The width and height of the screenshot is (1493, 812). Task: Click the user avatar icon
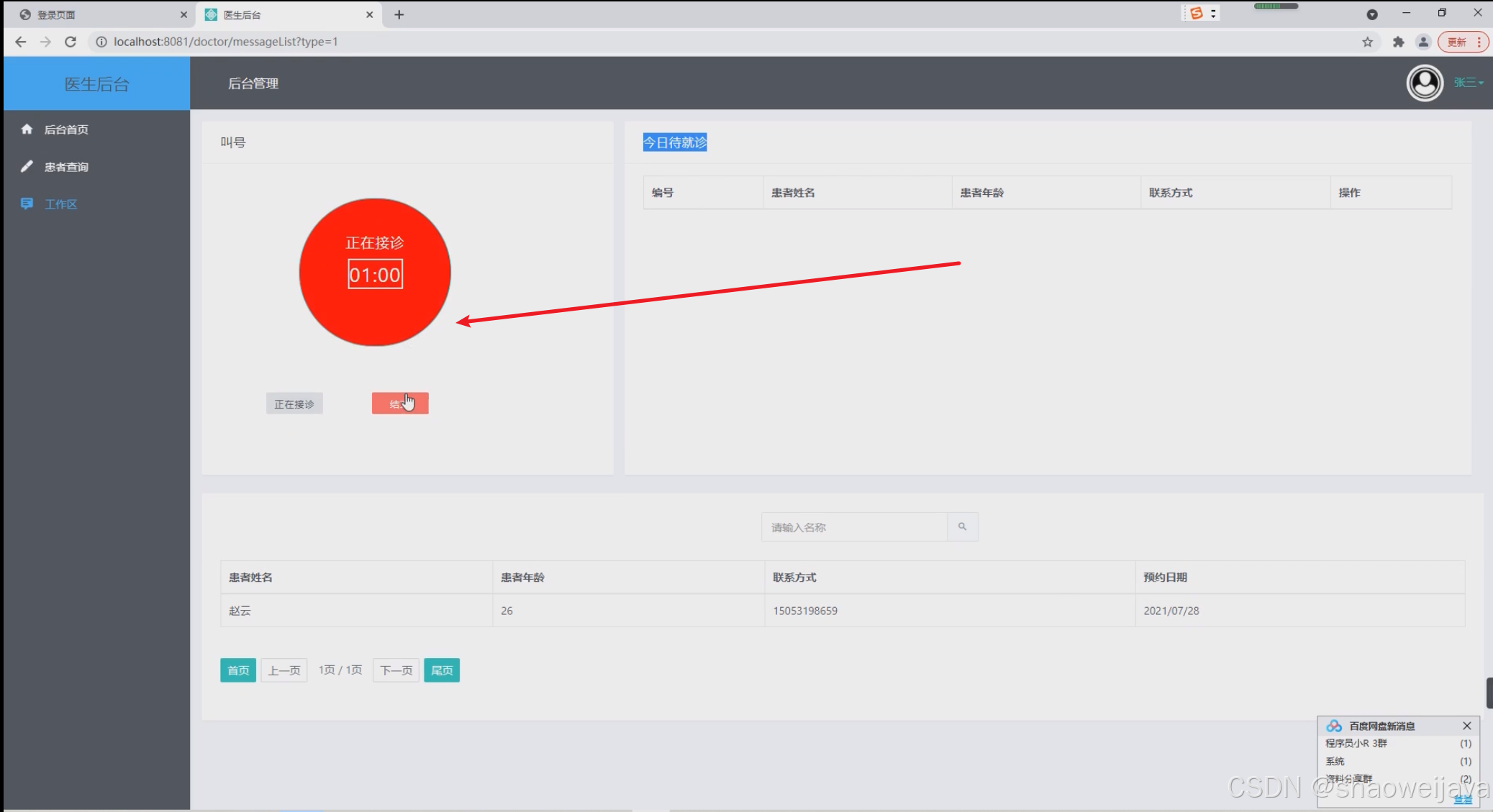(x=1424, y=83)
